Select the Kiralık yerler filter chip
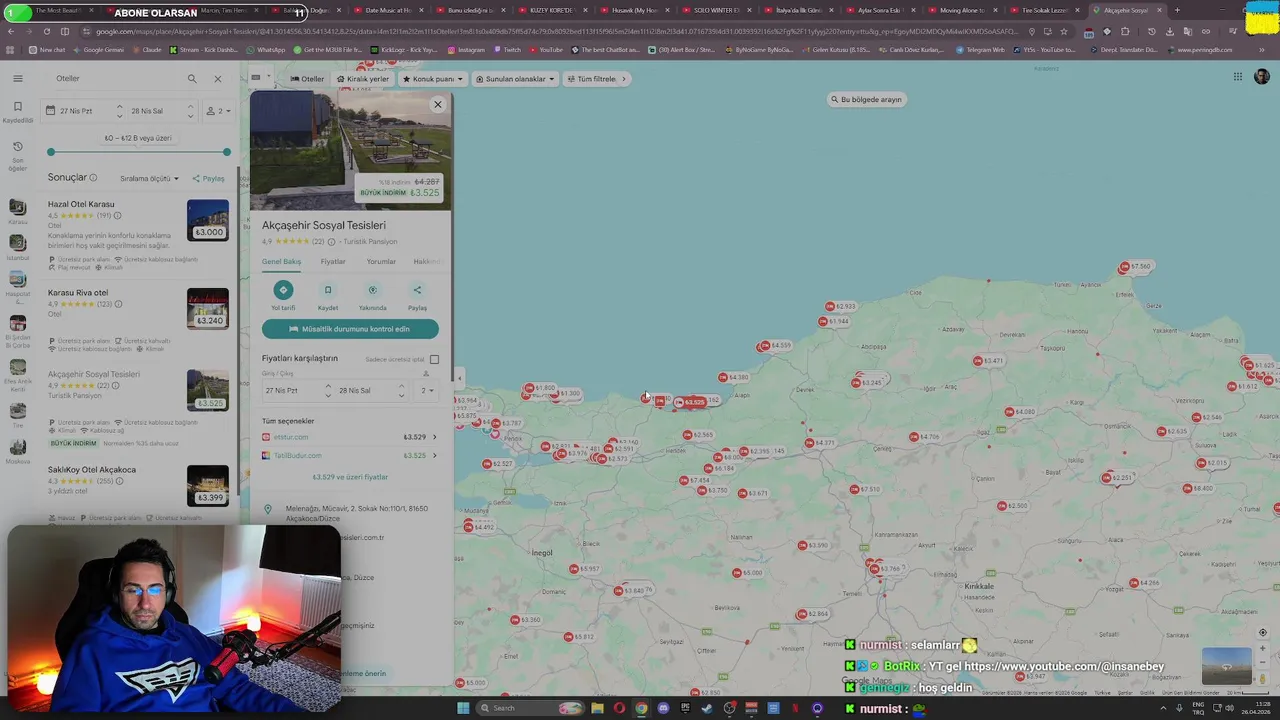1280x720 pixels. pos(363,79)
